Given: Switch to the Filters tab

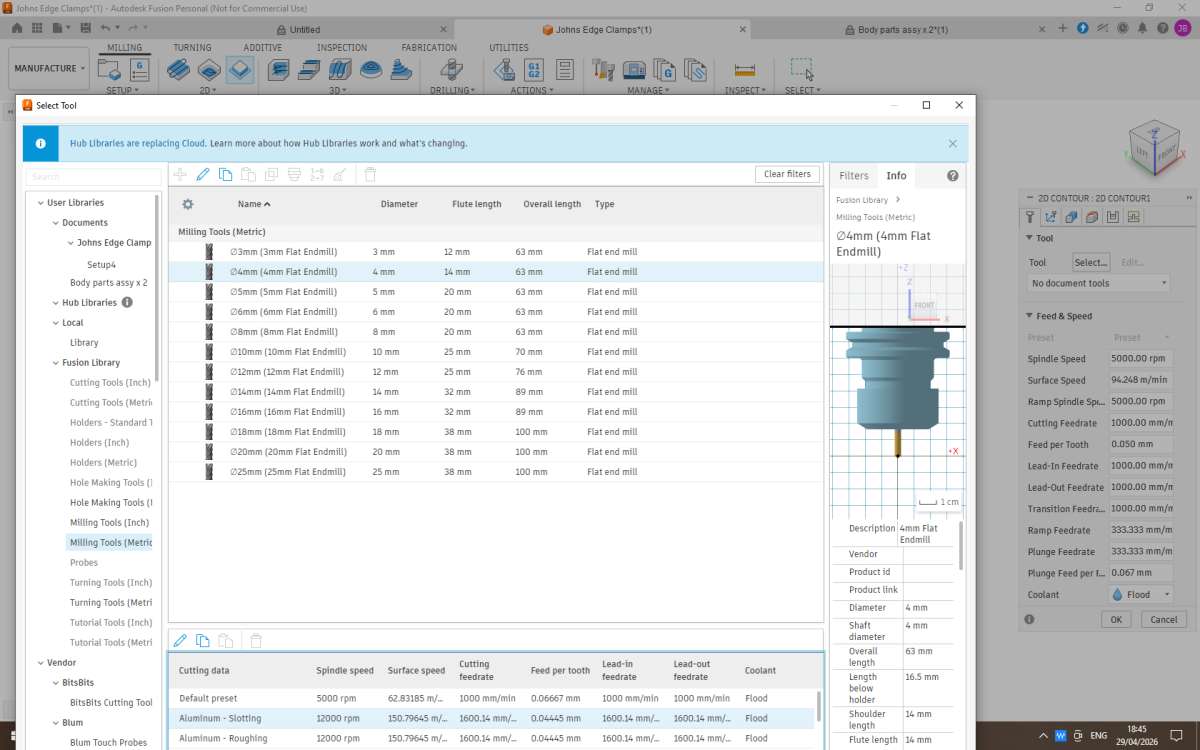Looking at the screenshot, I should coord(854,175).
